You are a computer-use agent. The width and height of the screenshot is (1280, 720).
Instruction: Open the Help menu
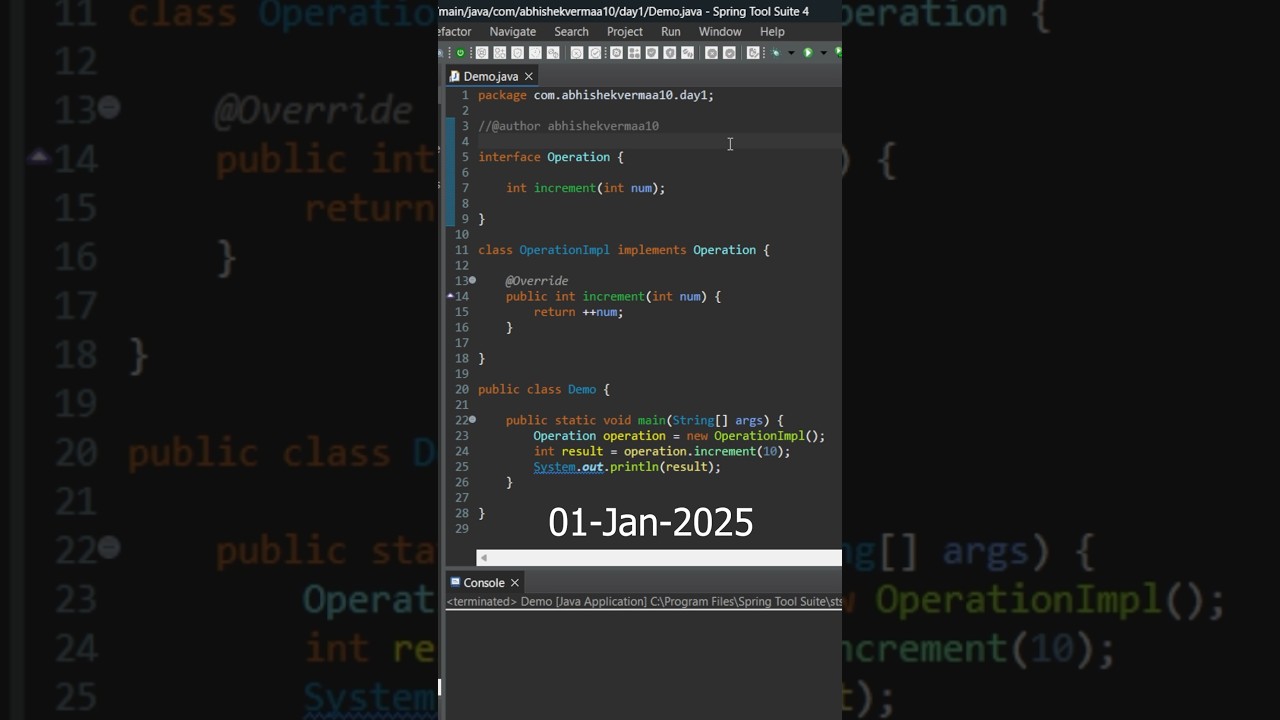point(772,32)
